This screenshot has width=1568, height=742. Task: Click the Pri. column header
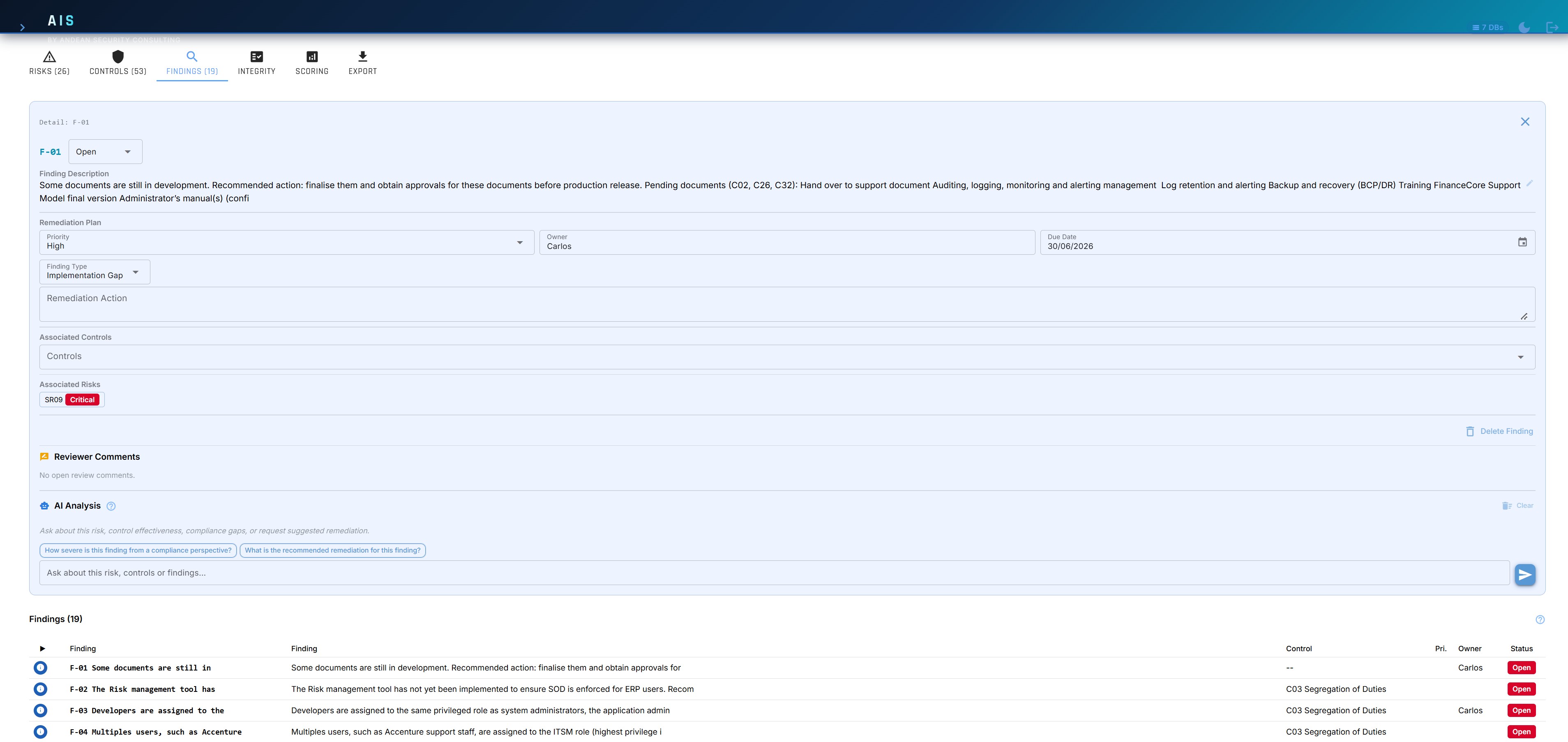click(x=1440, y=649)
